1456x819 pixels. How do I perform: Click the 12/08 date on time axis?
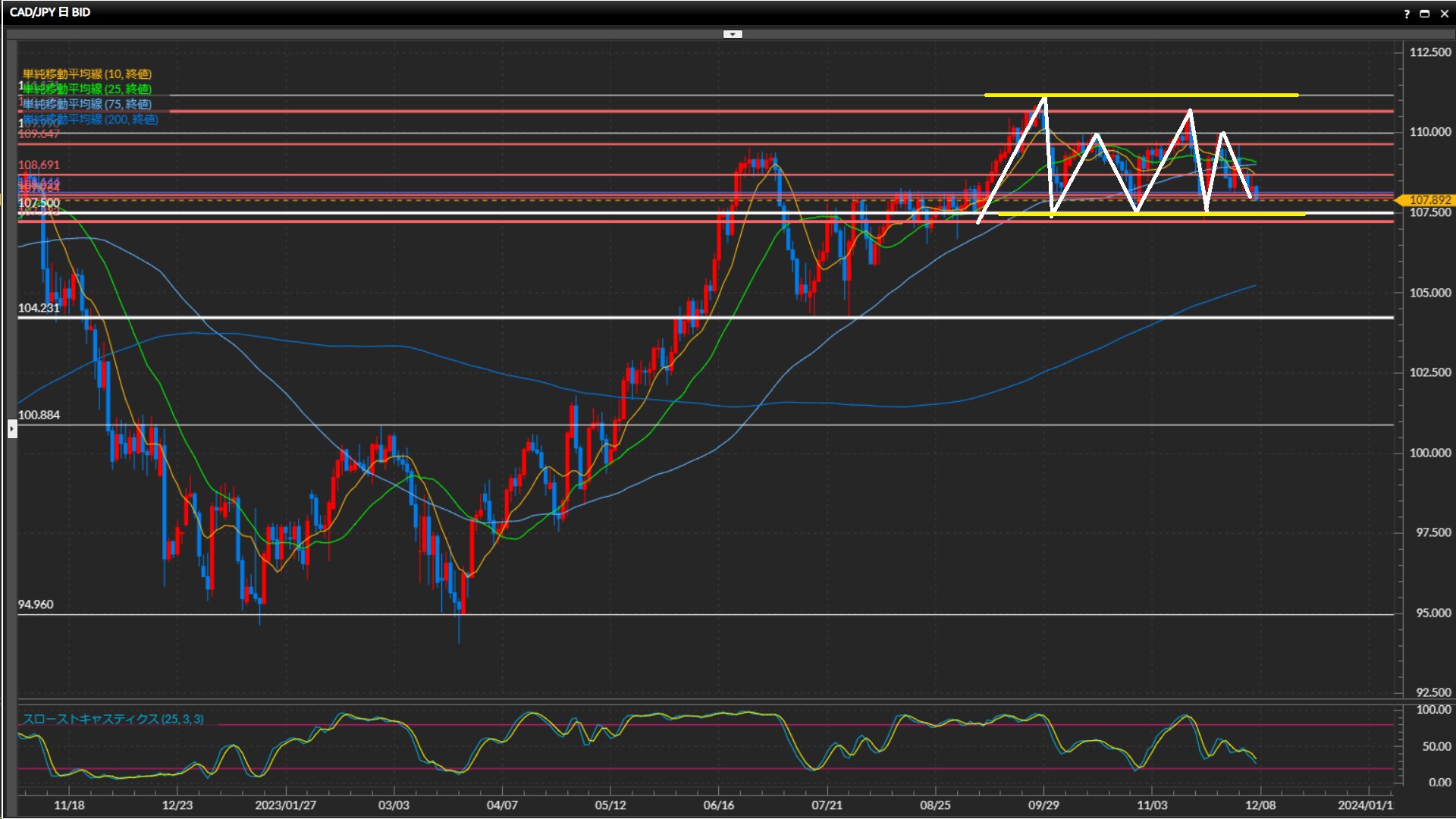1260,805
